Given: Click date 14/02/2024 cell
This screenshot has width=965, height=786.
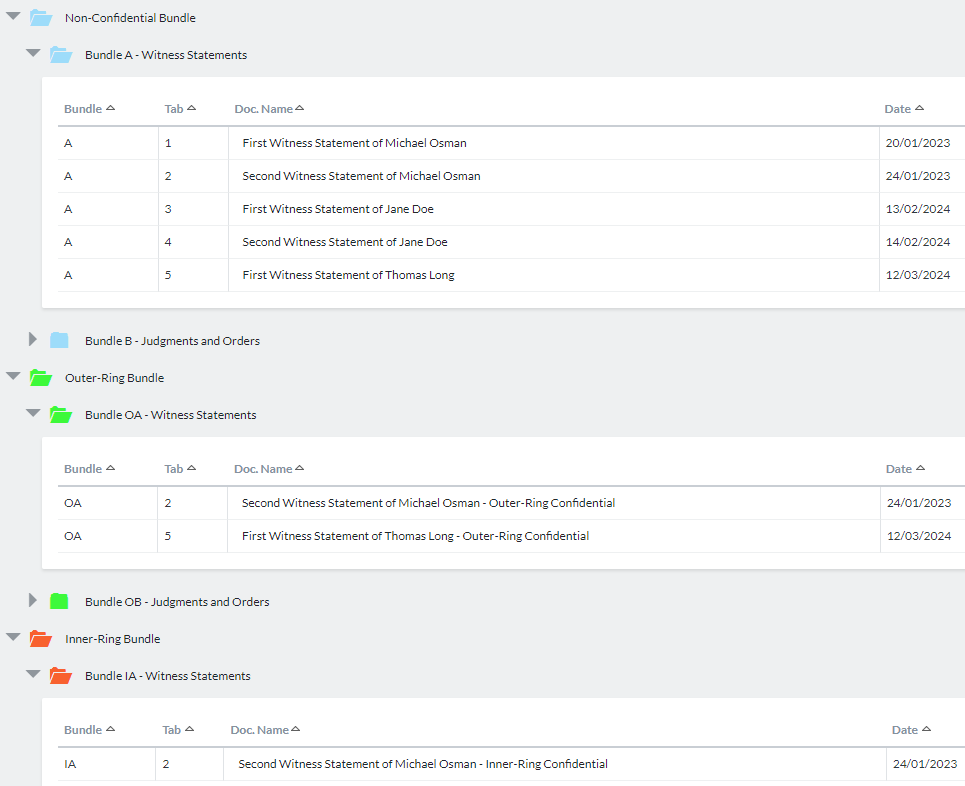Looking at the screenshot, I should 918,242.
